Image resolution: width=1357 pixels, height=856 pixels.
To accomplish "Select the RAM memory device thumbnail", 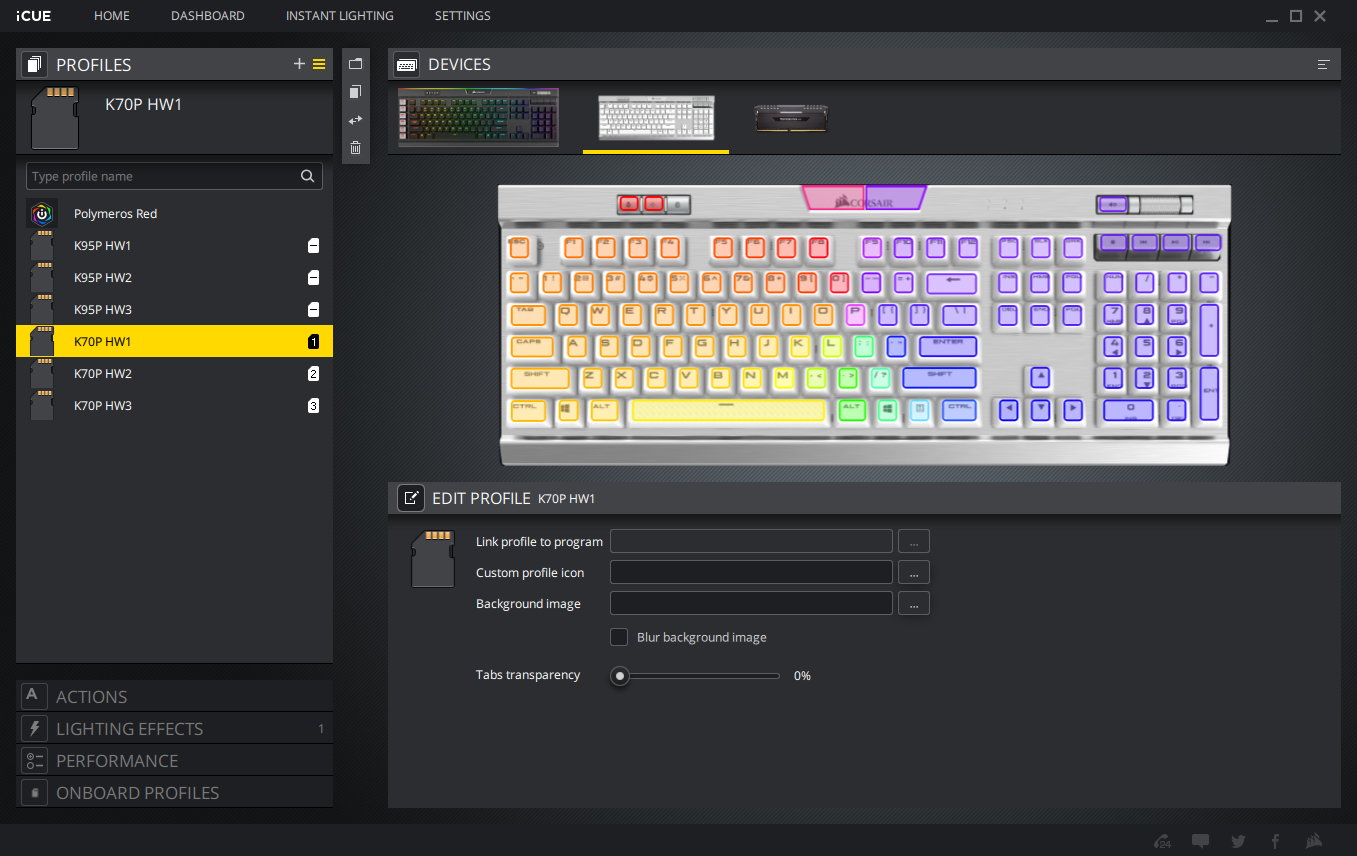I will coord(791,118).
